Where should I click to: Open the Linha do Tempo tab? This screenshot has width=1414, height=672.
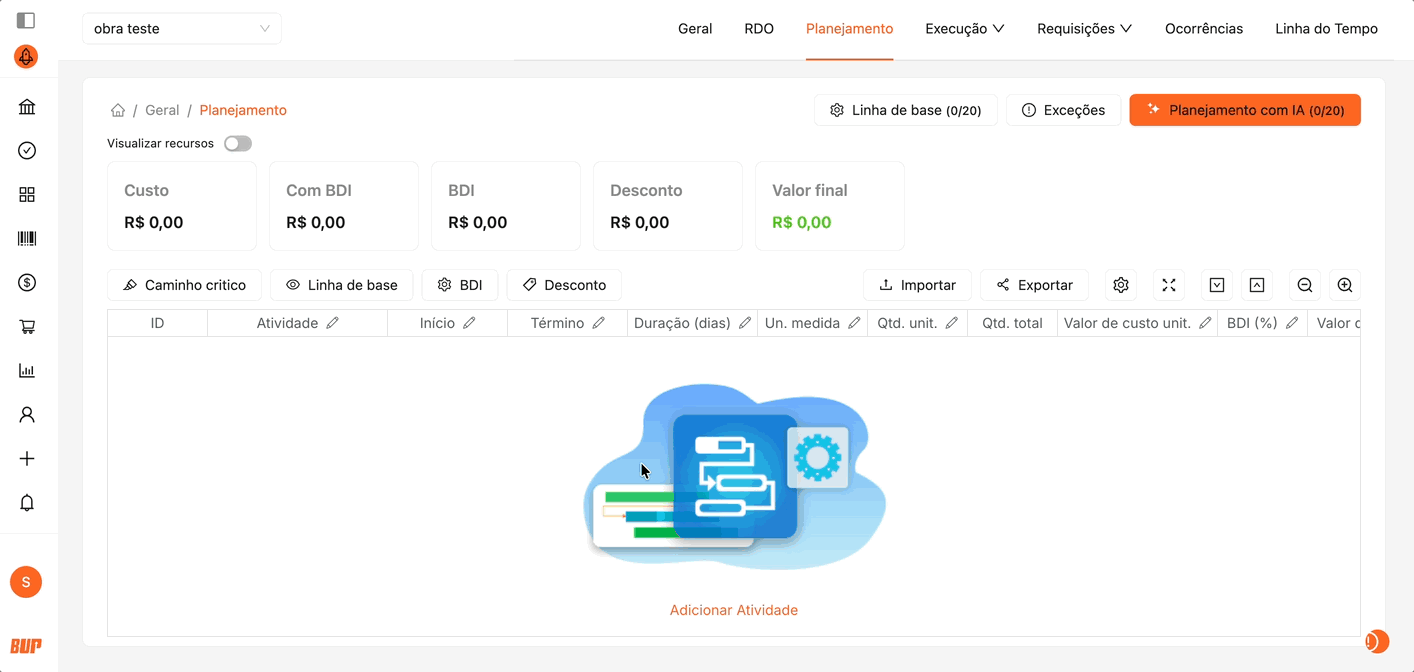1326,29
